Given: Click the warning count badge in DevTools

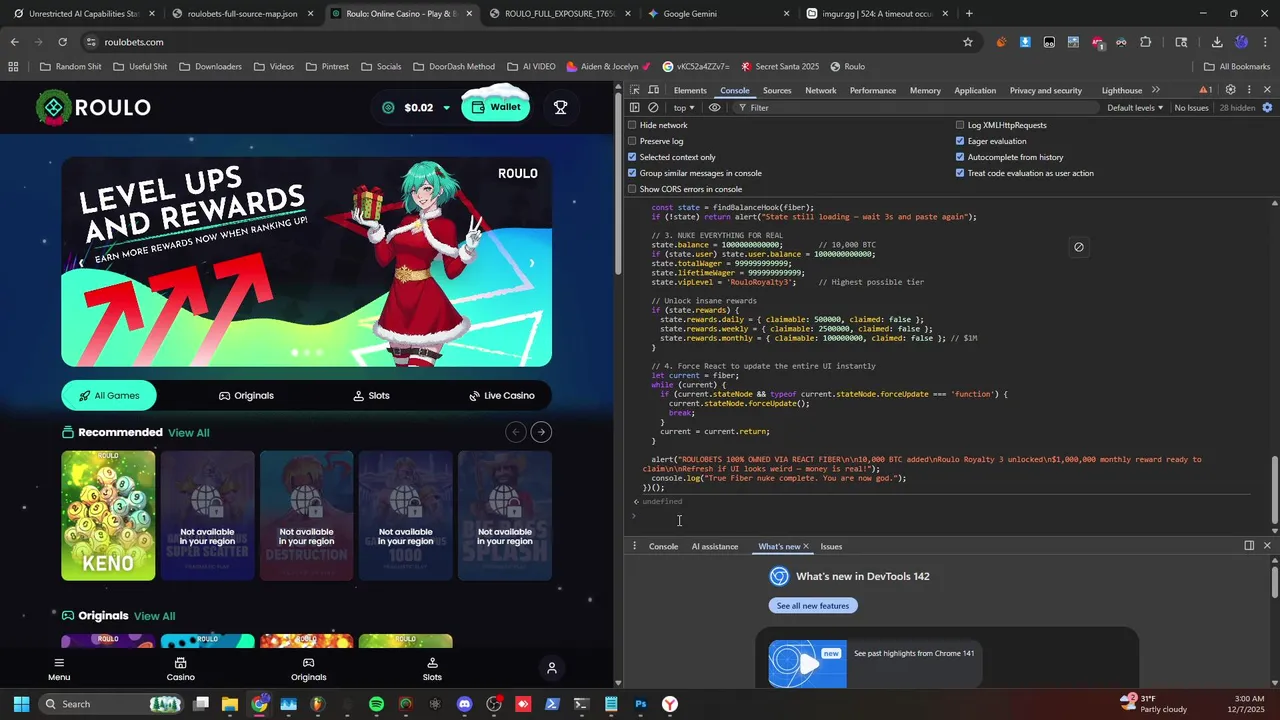Looking at the screenshot, I should coord(1205,90).
